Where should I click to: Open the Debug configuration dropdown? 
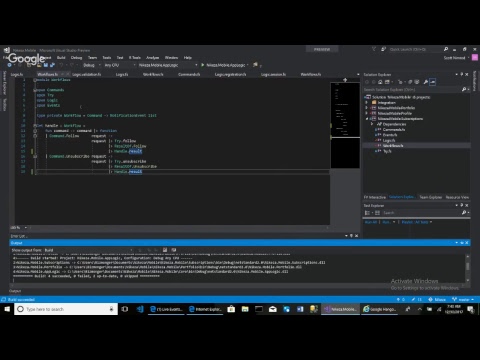click(91, 65)
